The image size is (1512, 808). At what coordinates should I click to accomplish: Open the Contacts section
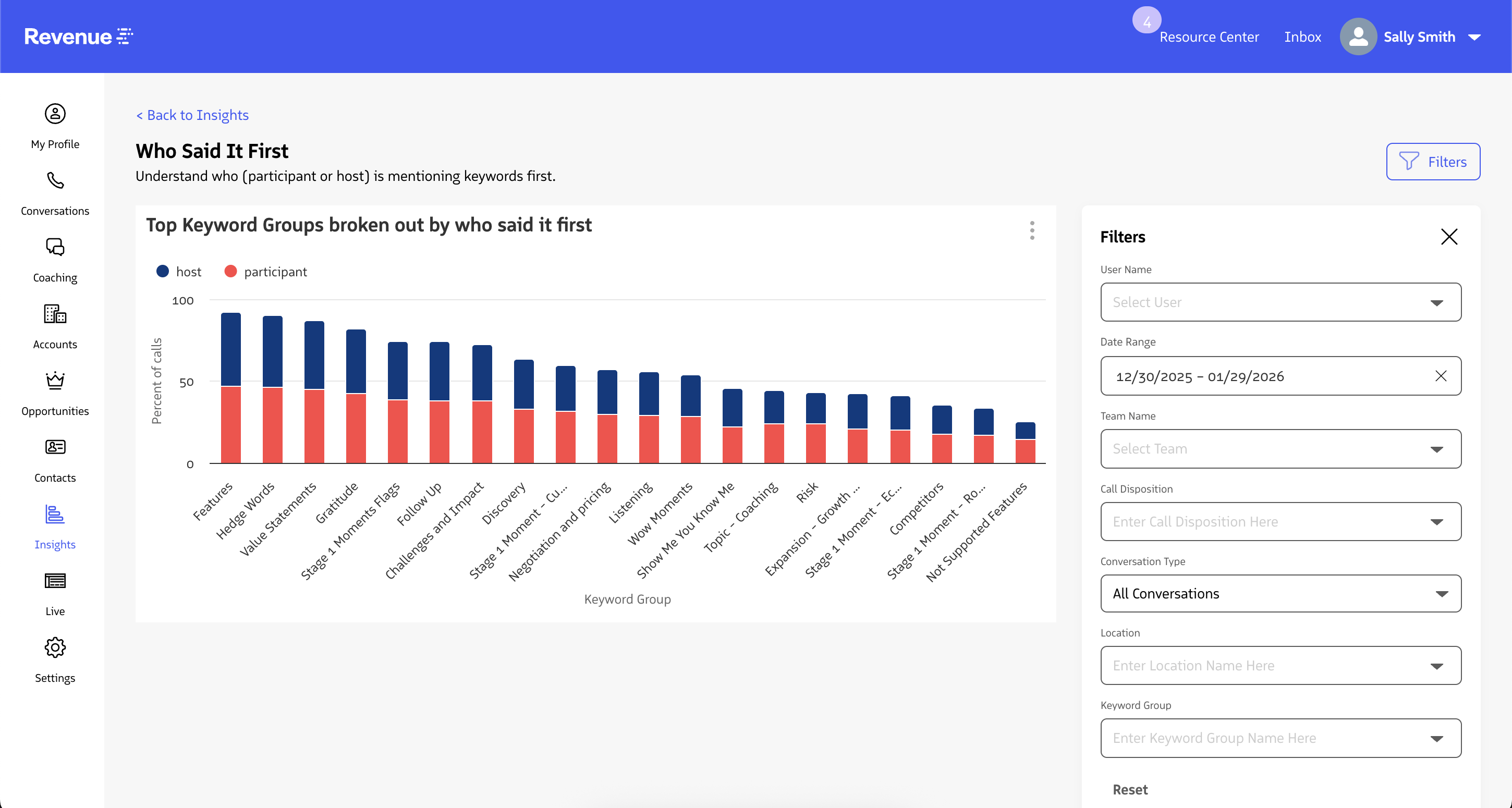tap(55, 461)
